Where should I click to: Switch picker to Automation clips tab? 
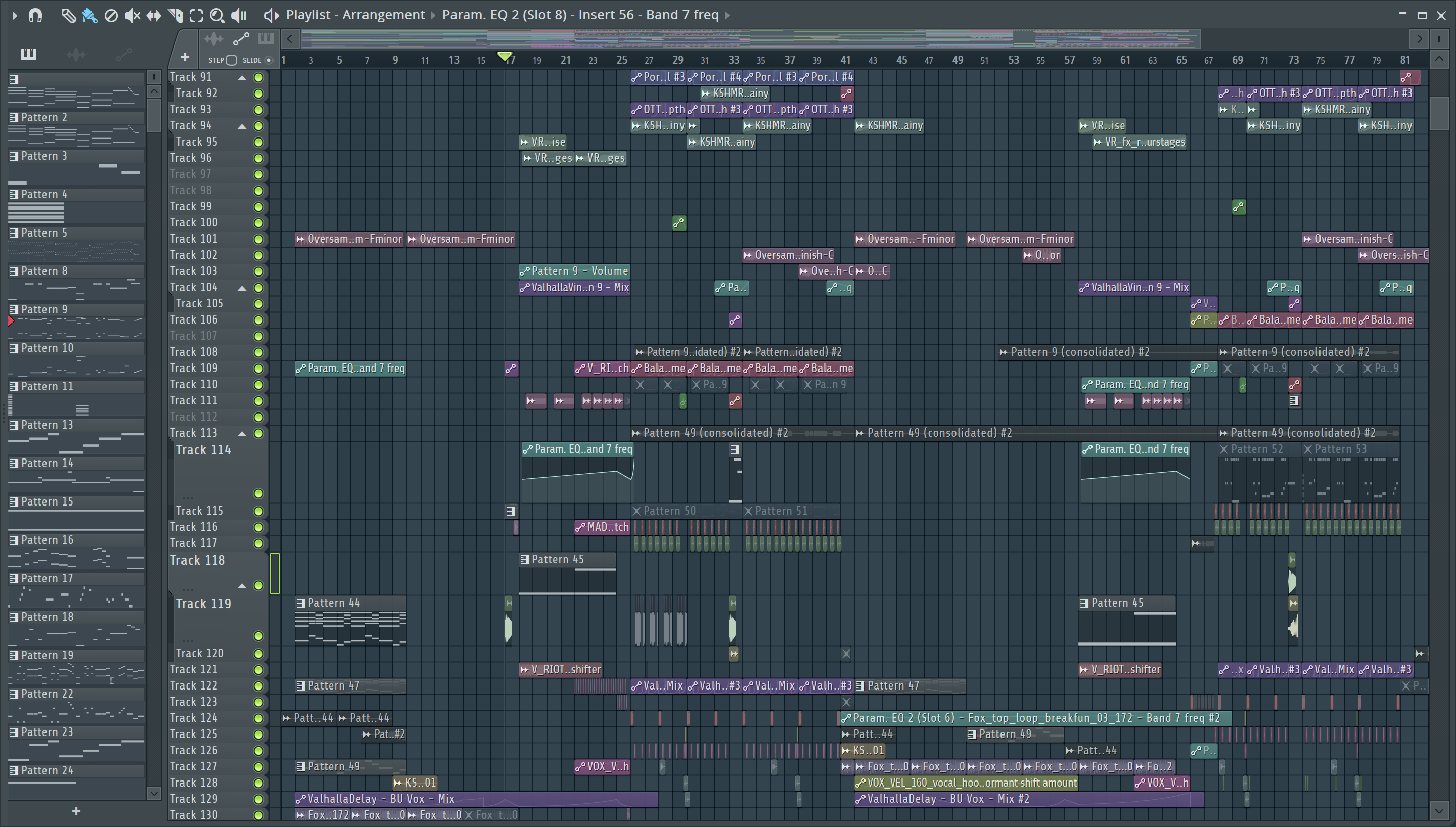tap(124, 55)
